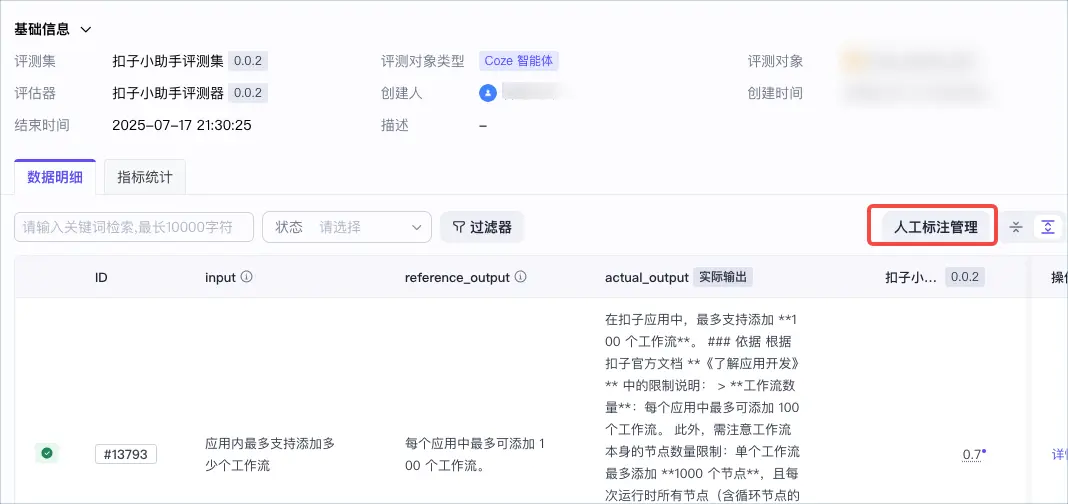Screen dimensions: 1068x504
Task: Click the 0.7 score value
Action: coord(972,454)
